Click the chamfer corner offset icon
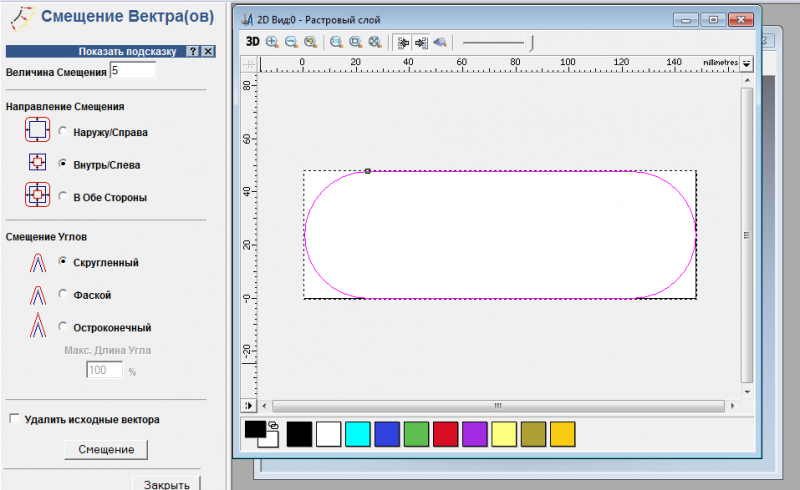This screenshot has height=490, width=800. [x=38, y=296]
